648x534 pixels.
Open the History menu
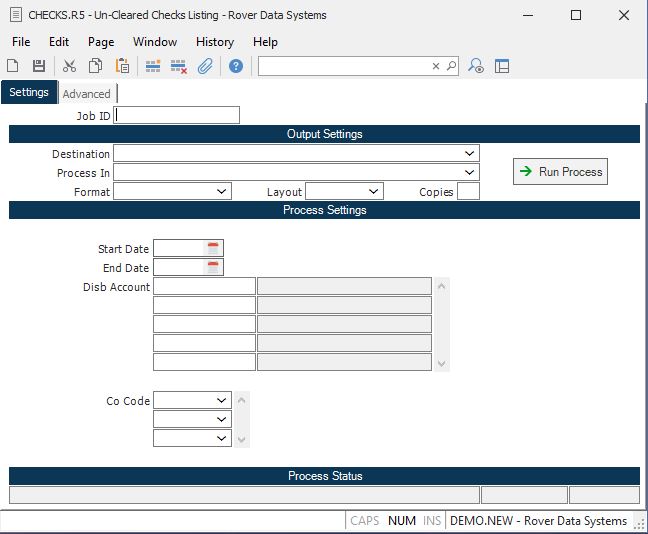point(214,42)
